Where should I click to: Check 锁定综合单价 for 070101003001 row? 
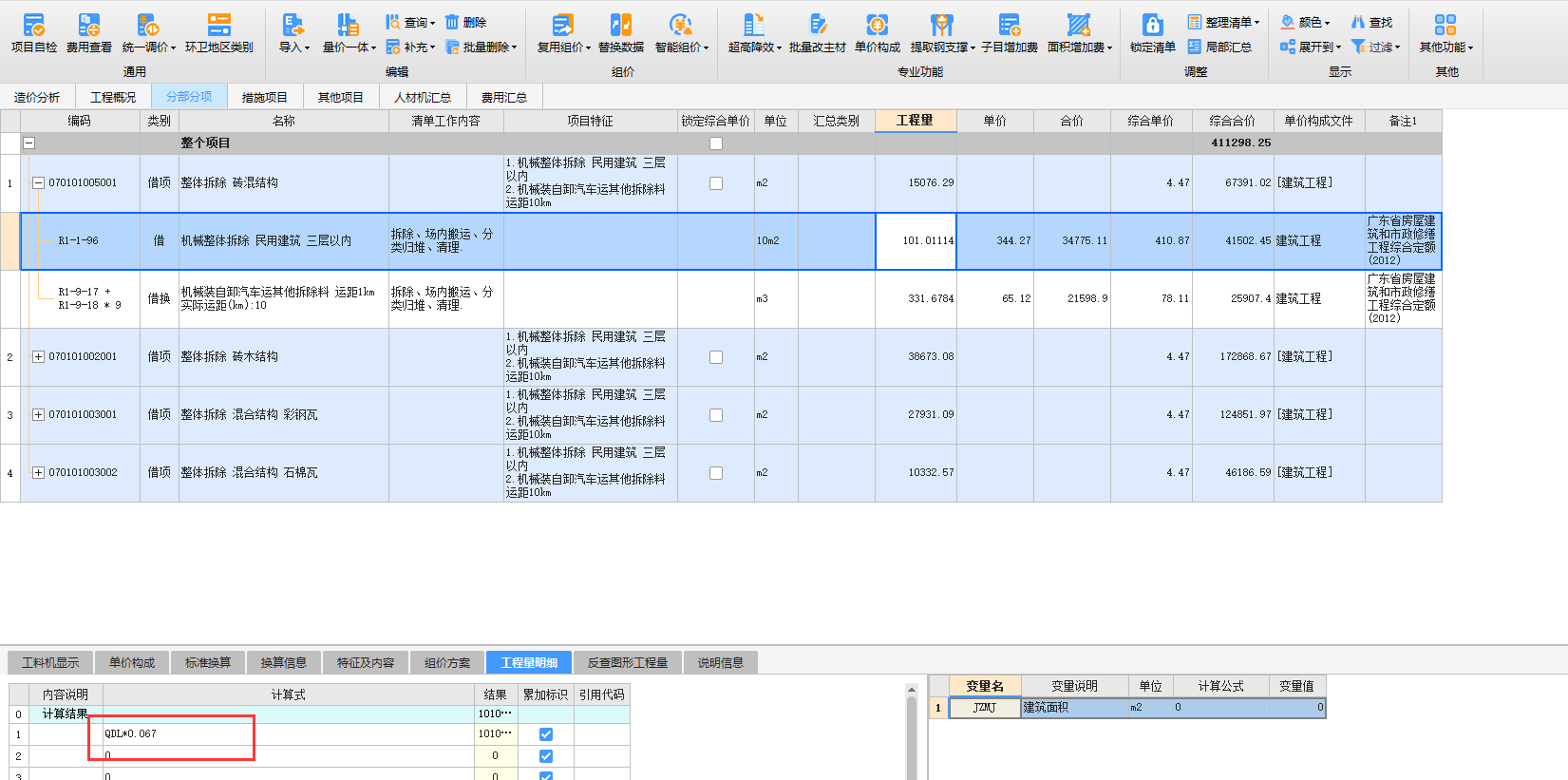pyautogui.click(x=716, y=415)
